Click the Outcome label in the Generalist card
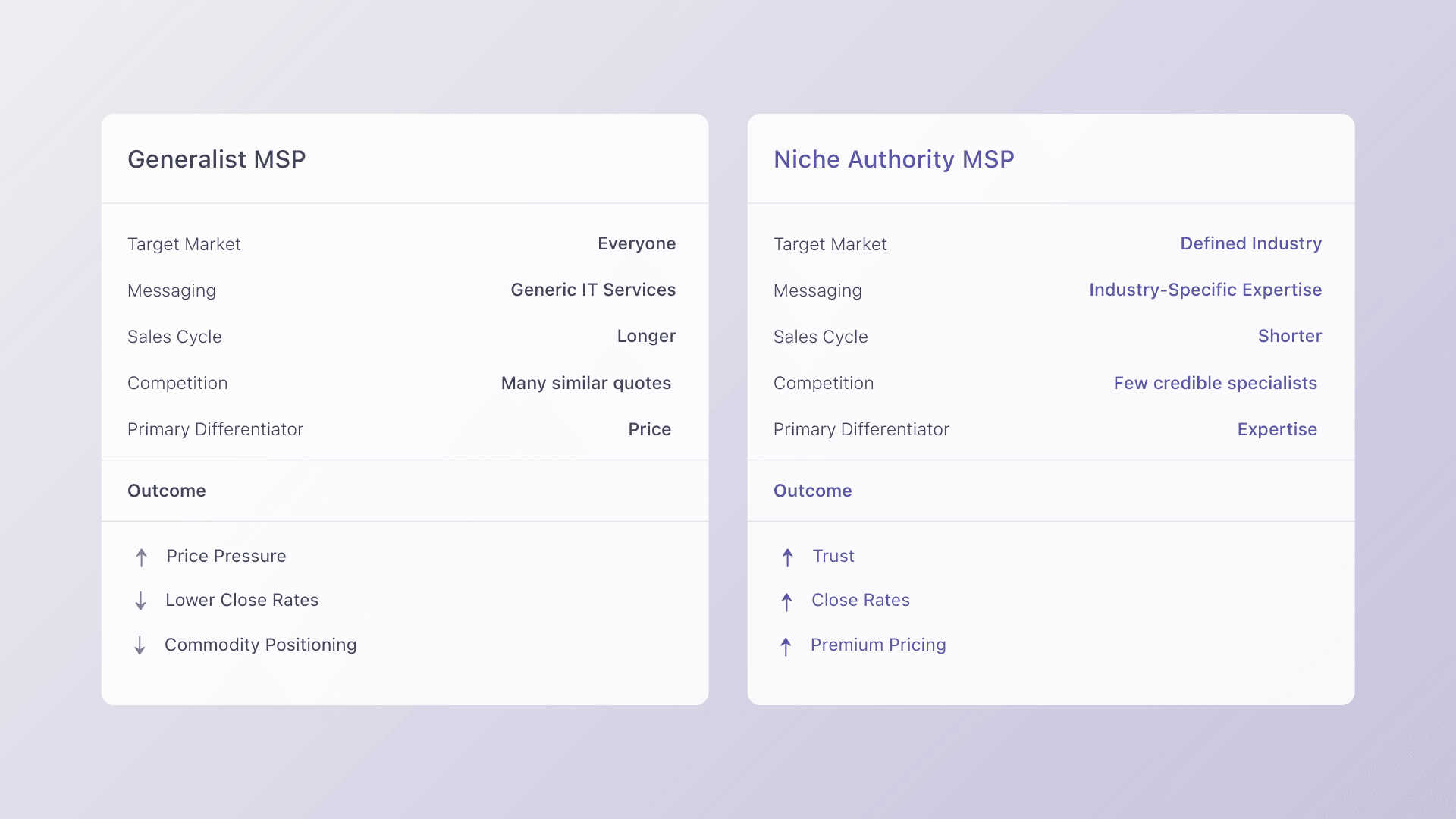The width and height of the screenshot is (1456, 819). 166,491
